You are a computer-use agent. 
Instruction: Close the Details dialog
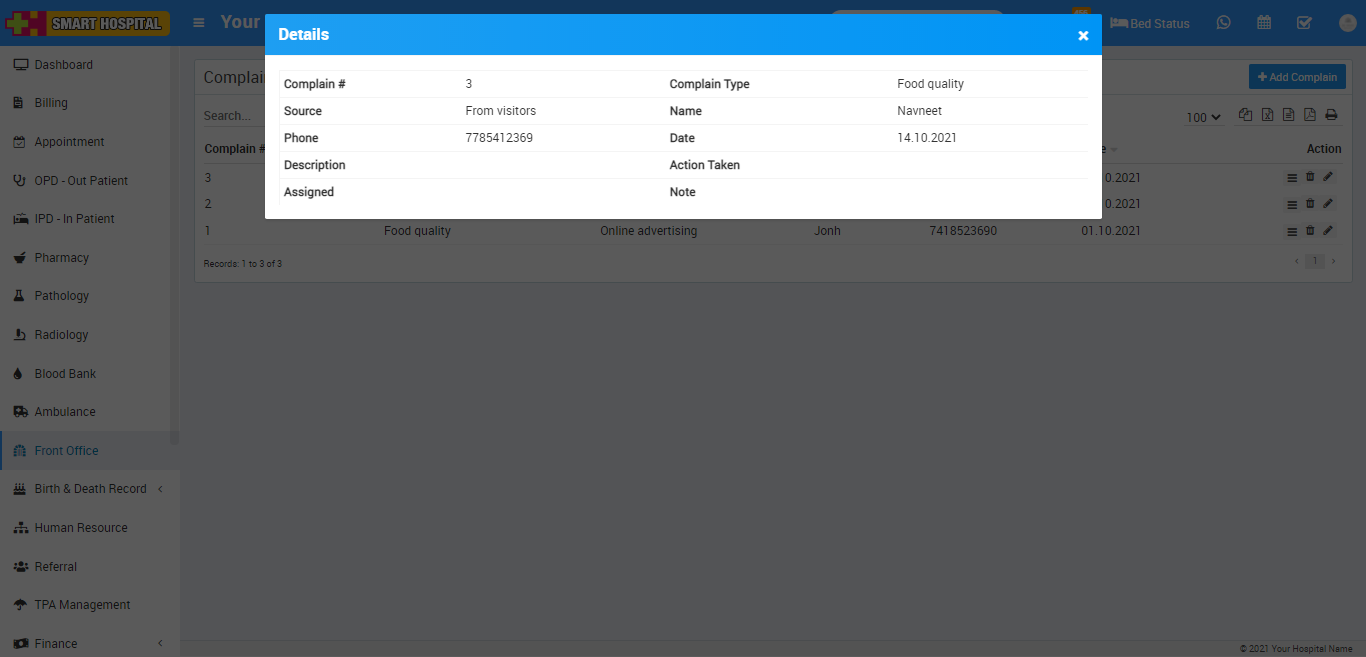tap(1083, 36)
